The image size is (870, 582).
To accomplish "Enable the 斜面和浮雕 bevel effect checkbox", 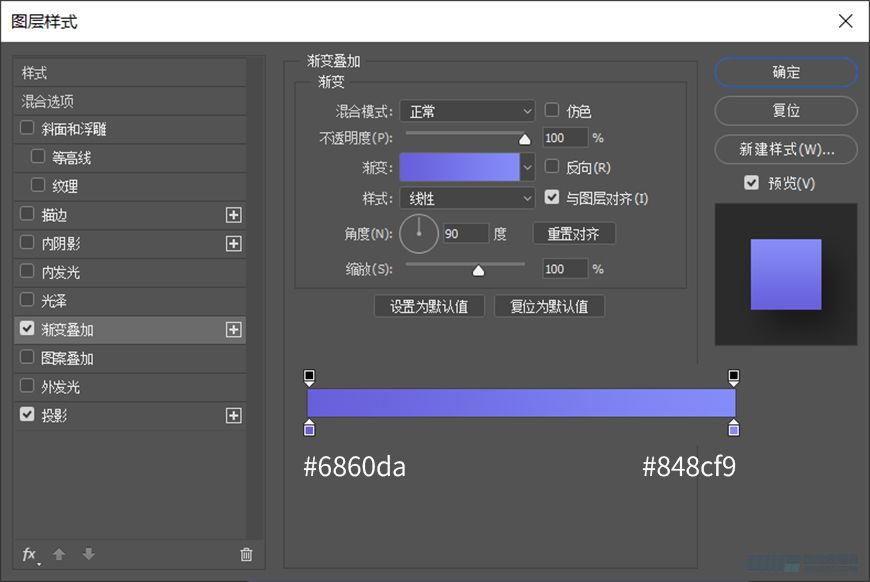I will (x=27, y=128).
